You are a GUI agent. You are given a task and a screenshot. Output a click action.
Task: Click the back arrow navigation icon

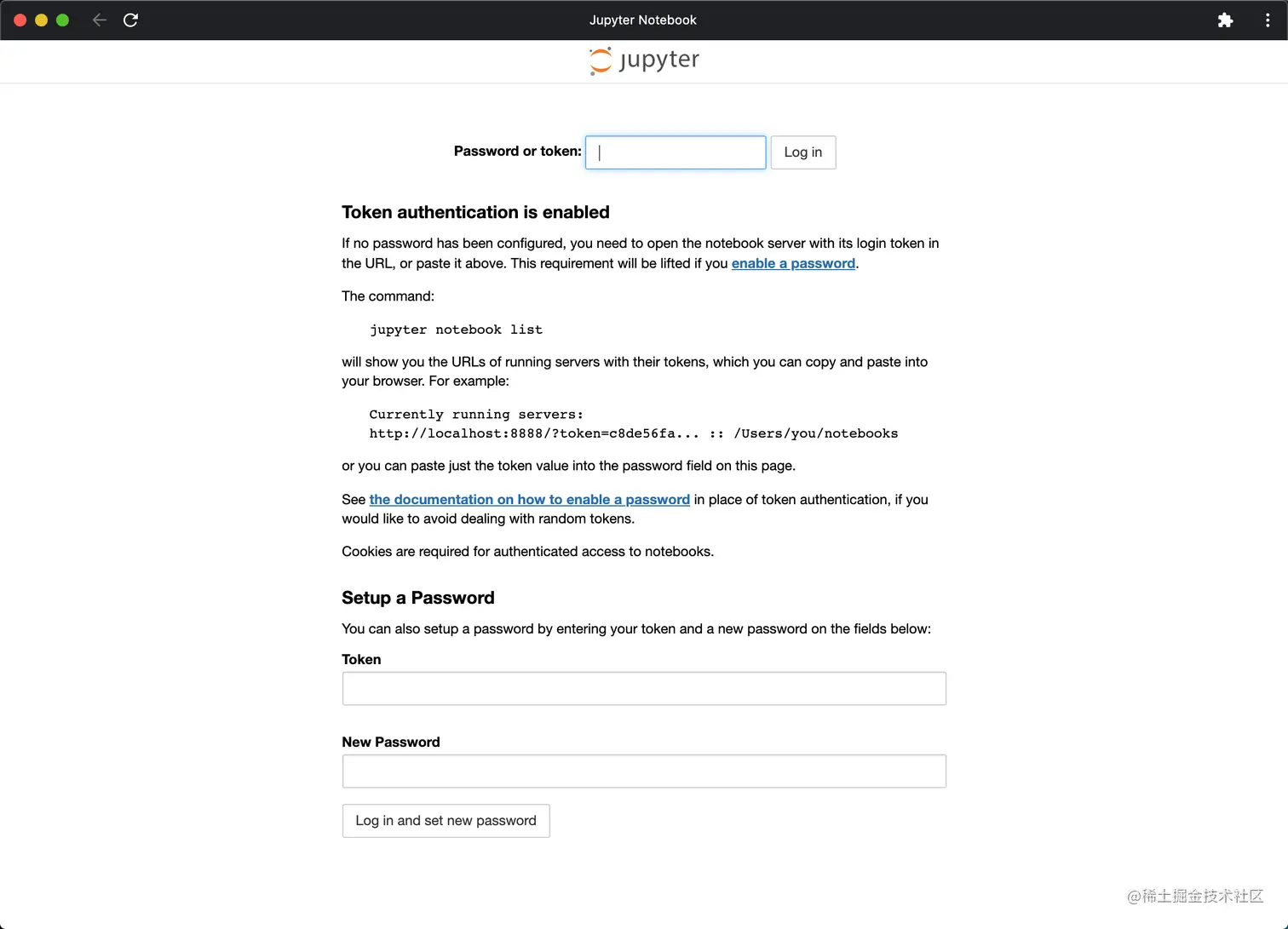tap(99, 20)
